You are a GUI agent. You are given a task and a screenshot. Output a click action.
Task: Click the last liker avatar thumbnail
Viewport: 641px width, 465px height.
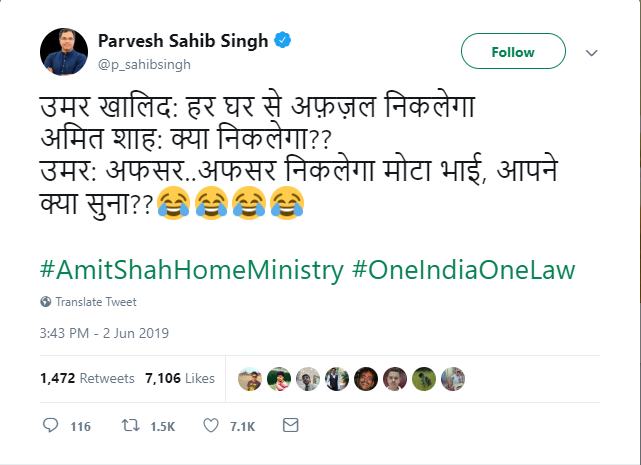coord(455,379)
